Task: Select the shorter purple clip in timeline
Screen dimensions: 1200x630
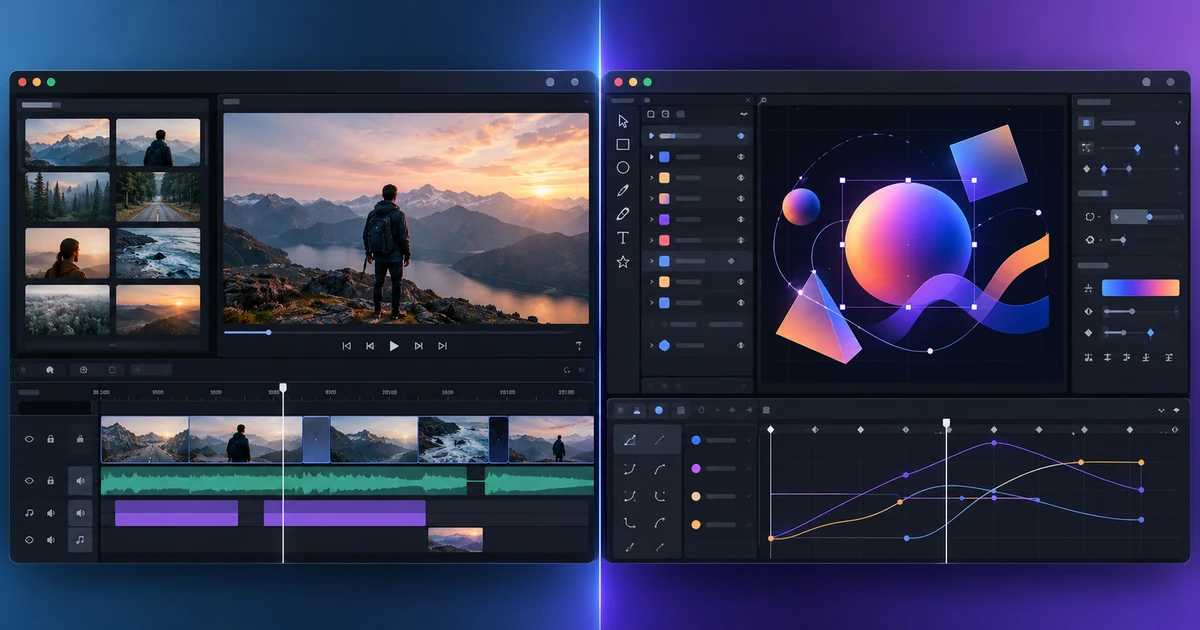Action: click(x=176, y=513)
